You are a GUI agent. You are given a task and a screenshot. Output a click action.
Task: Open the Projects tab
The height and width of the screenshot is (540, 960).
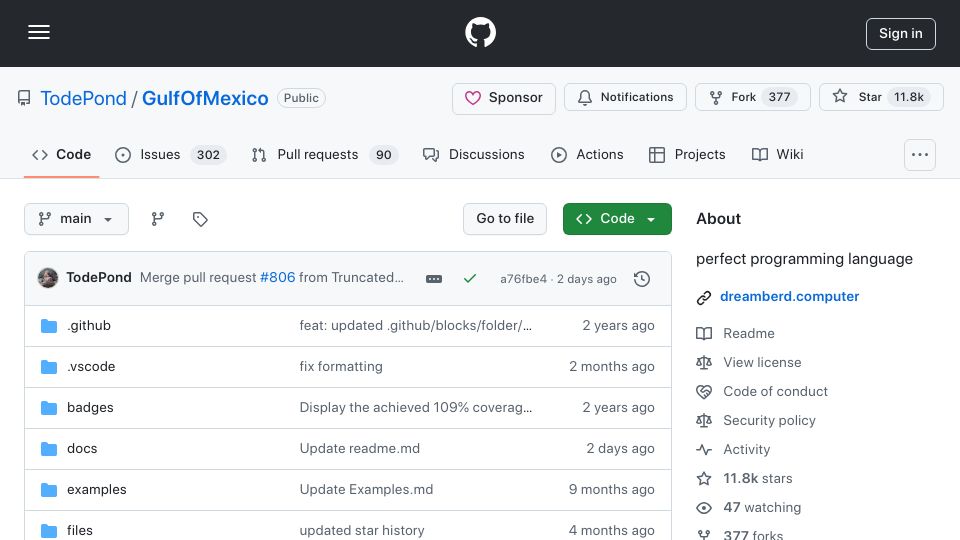(687, 155)
